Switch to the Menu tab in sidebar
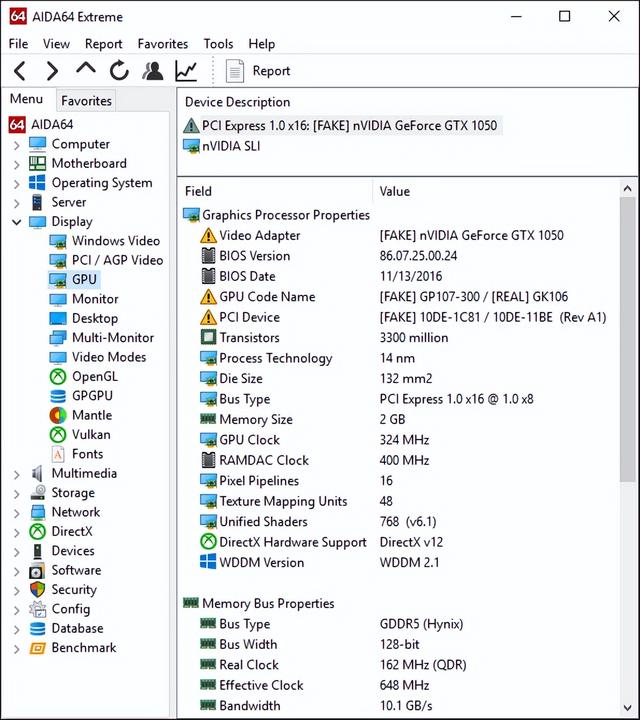This screenshot has width=640, height=720. pos(27,99)
